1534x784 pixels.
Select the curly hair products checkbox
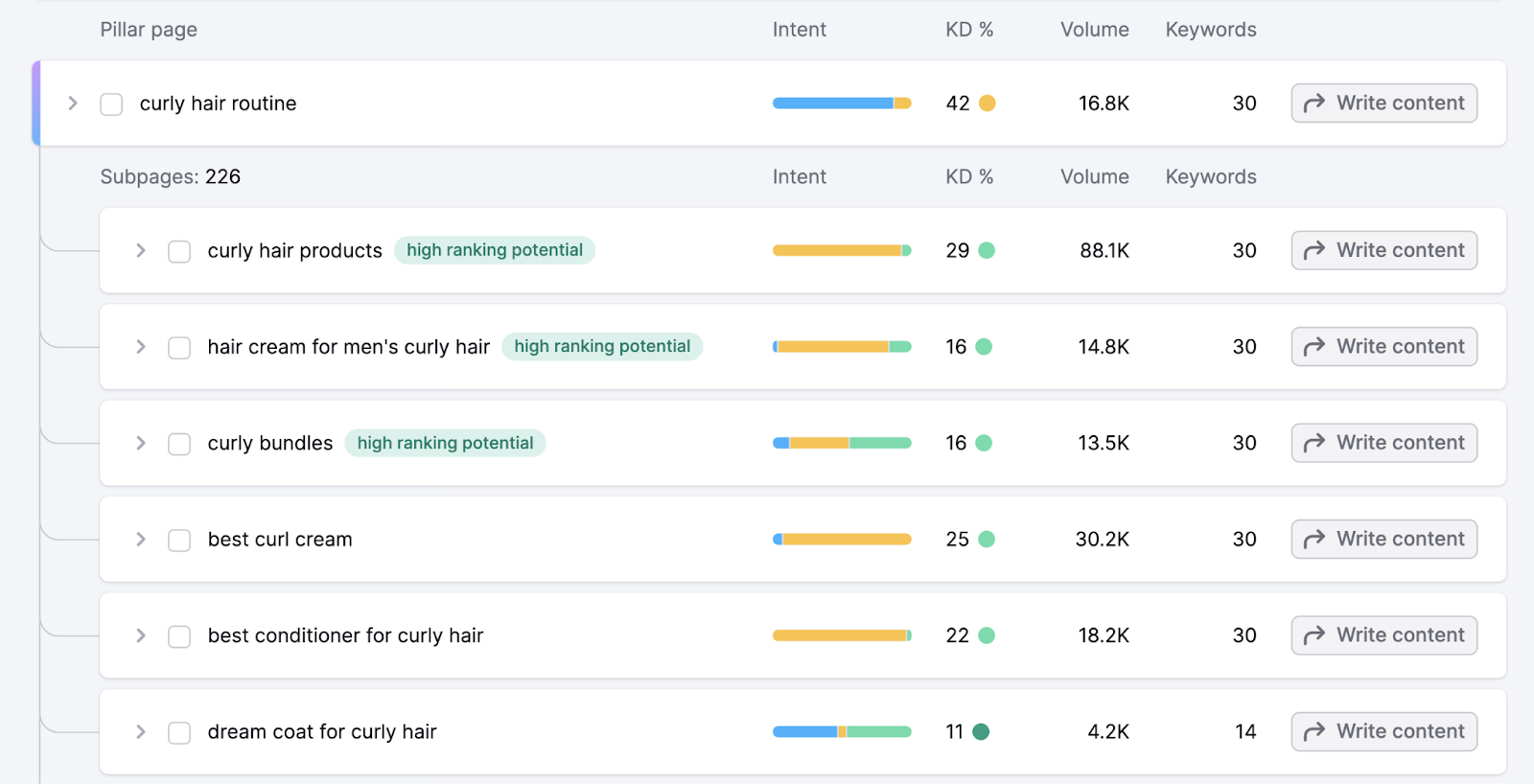click(179, 251)
